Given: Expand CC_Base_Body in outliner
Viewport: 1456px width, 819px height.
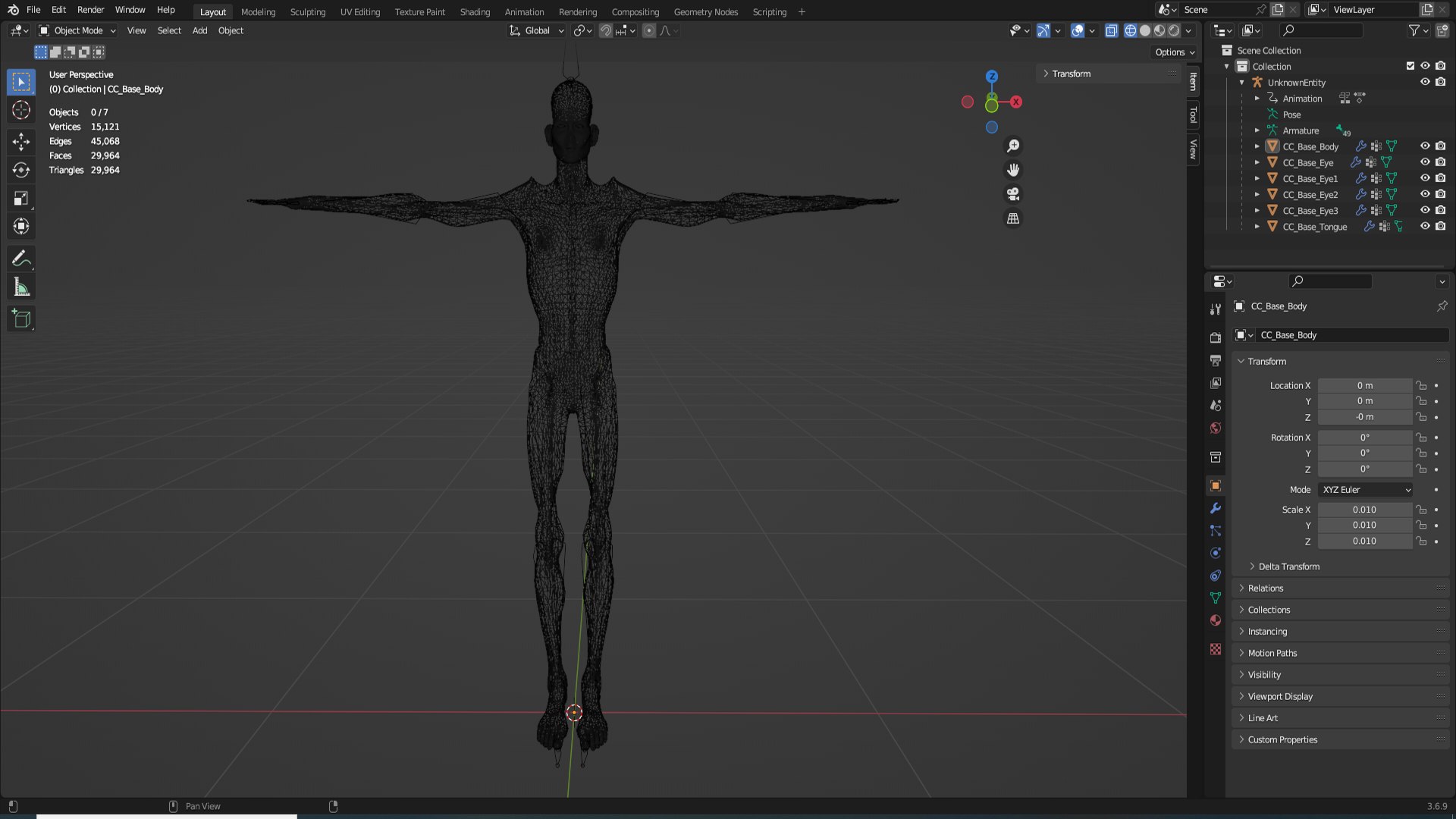Looking at the screenshot, I should pos(1257,146).
